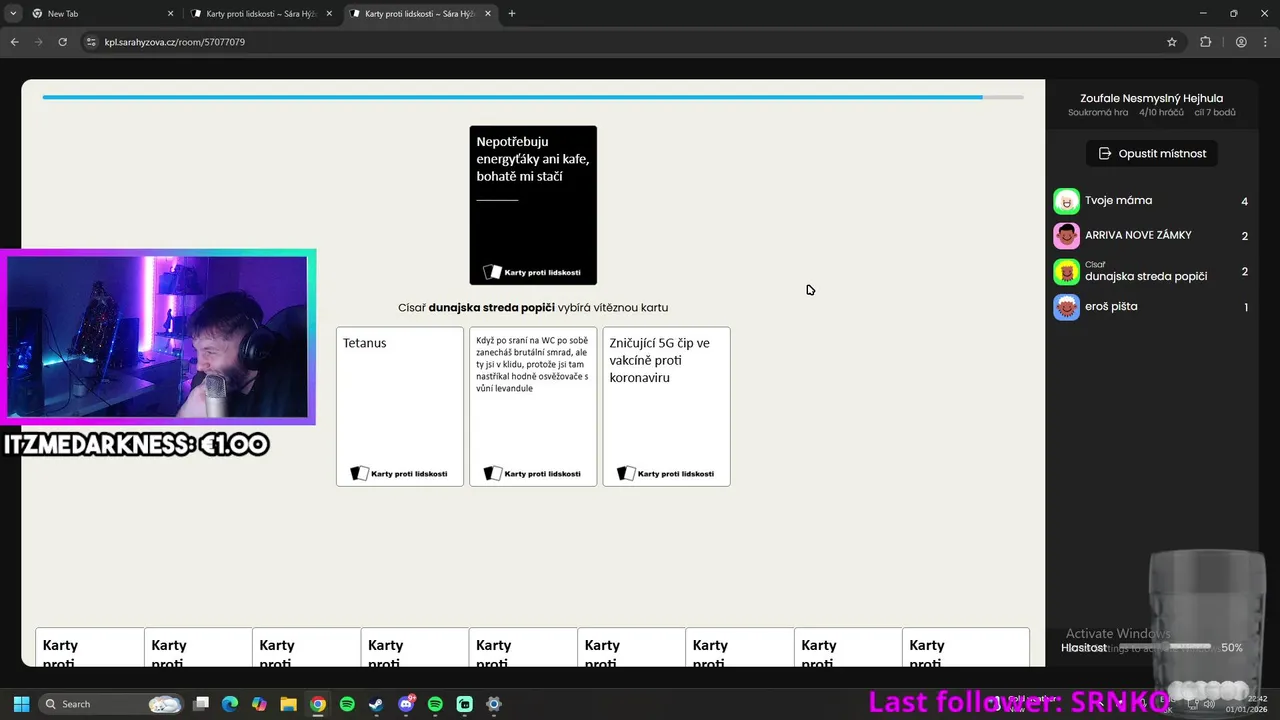
Task: Choose the lavender air freshener WC card
Action: click(533, 406)
